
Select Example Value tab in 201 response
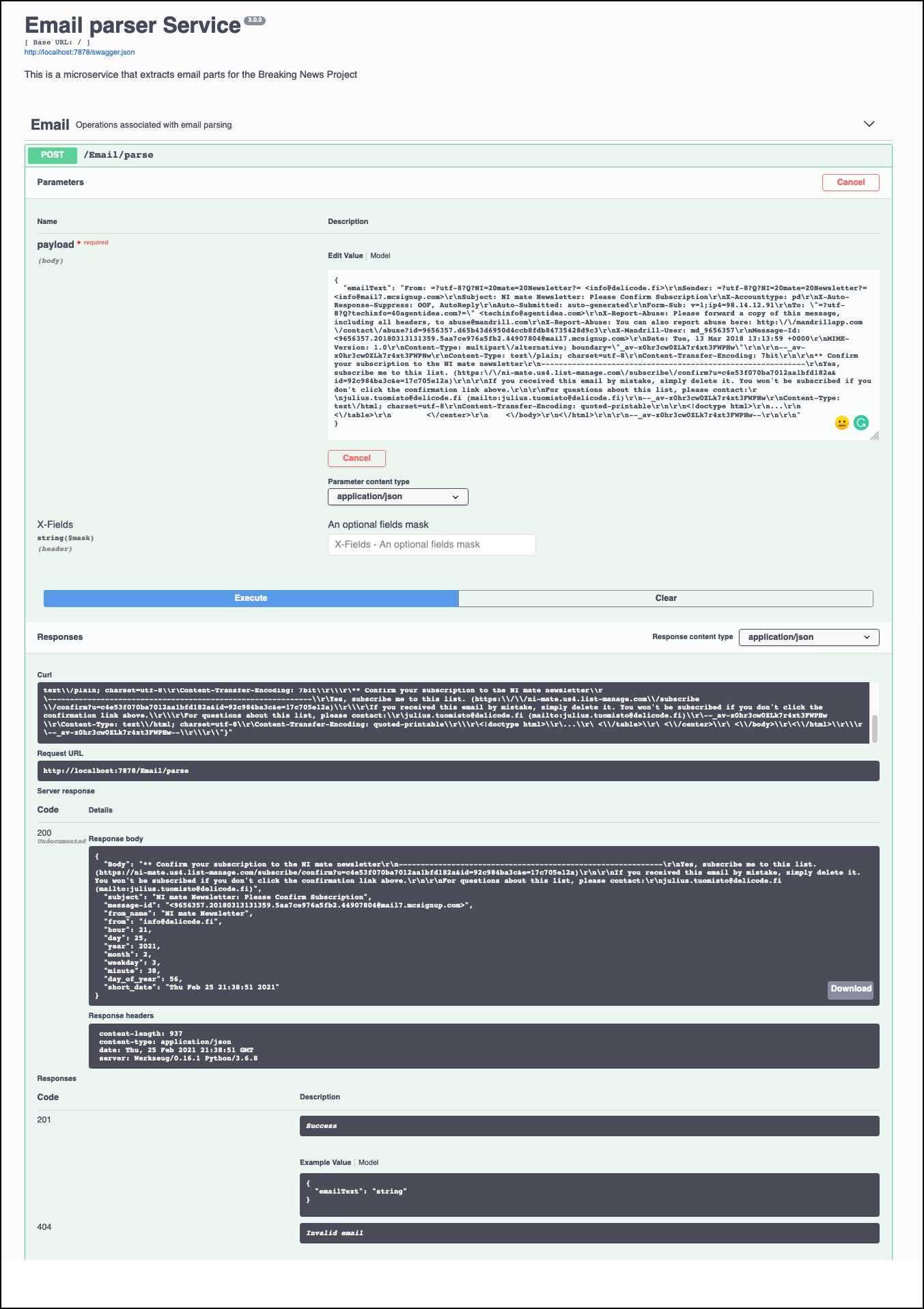pyautogui.click(x=326, y=1163)
